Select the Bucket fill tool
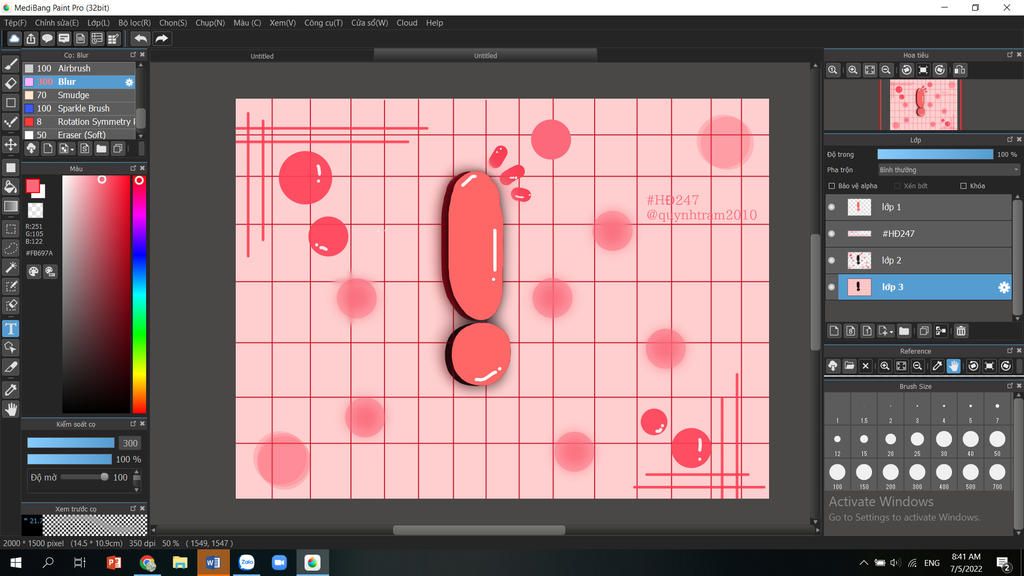1024x576 pixels. [x=10, y=187]
